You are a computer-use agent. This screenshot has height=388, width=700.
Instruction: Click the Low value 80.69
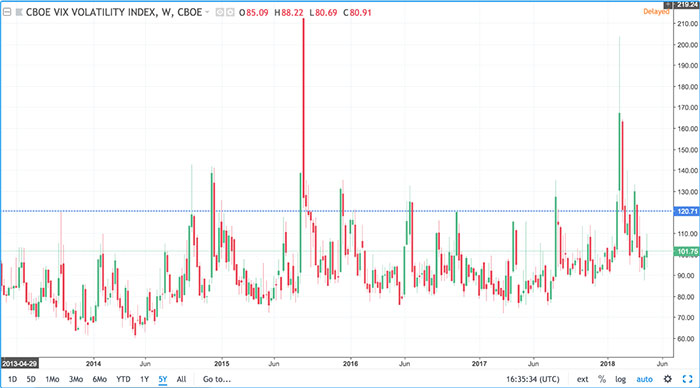coord(326,13)
